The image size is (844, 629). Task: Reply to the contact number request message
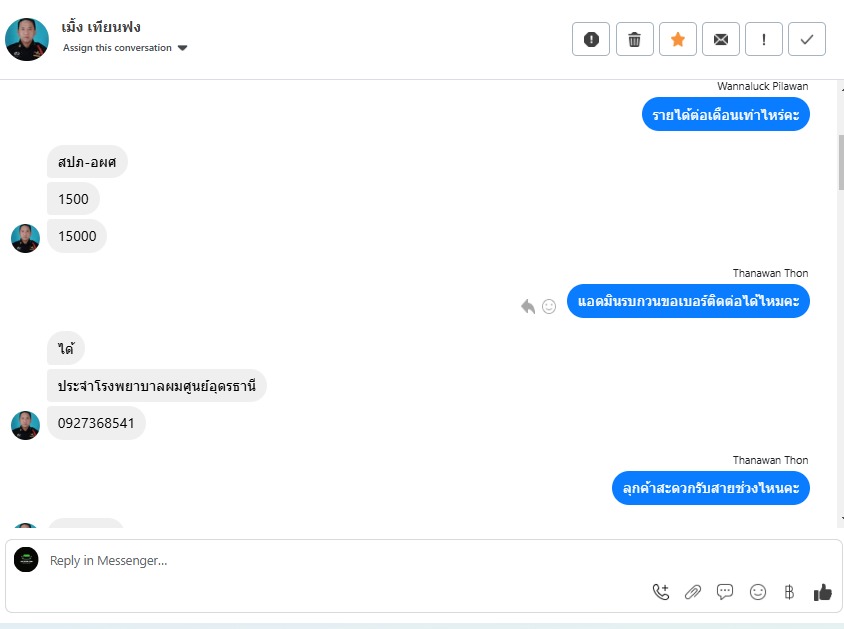[x=528, y=307]
